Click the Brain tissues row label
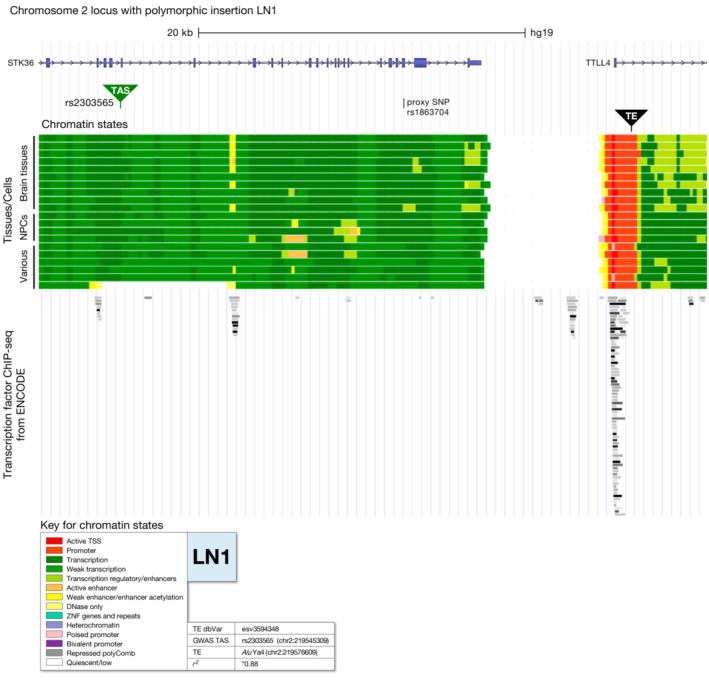Screen dimensions: 709x681 pyautogui.click(x=24, y=173)
